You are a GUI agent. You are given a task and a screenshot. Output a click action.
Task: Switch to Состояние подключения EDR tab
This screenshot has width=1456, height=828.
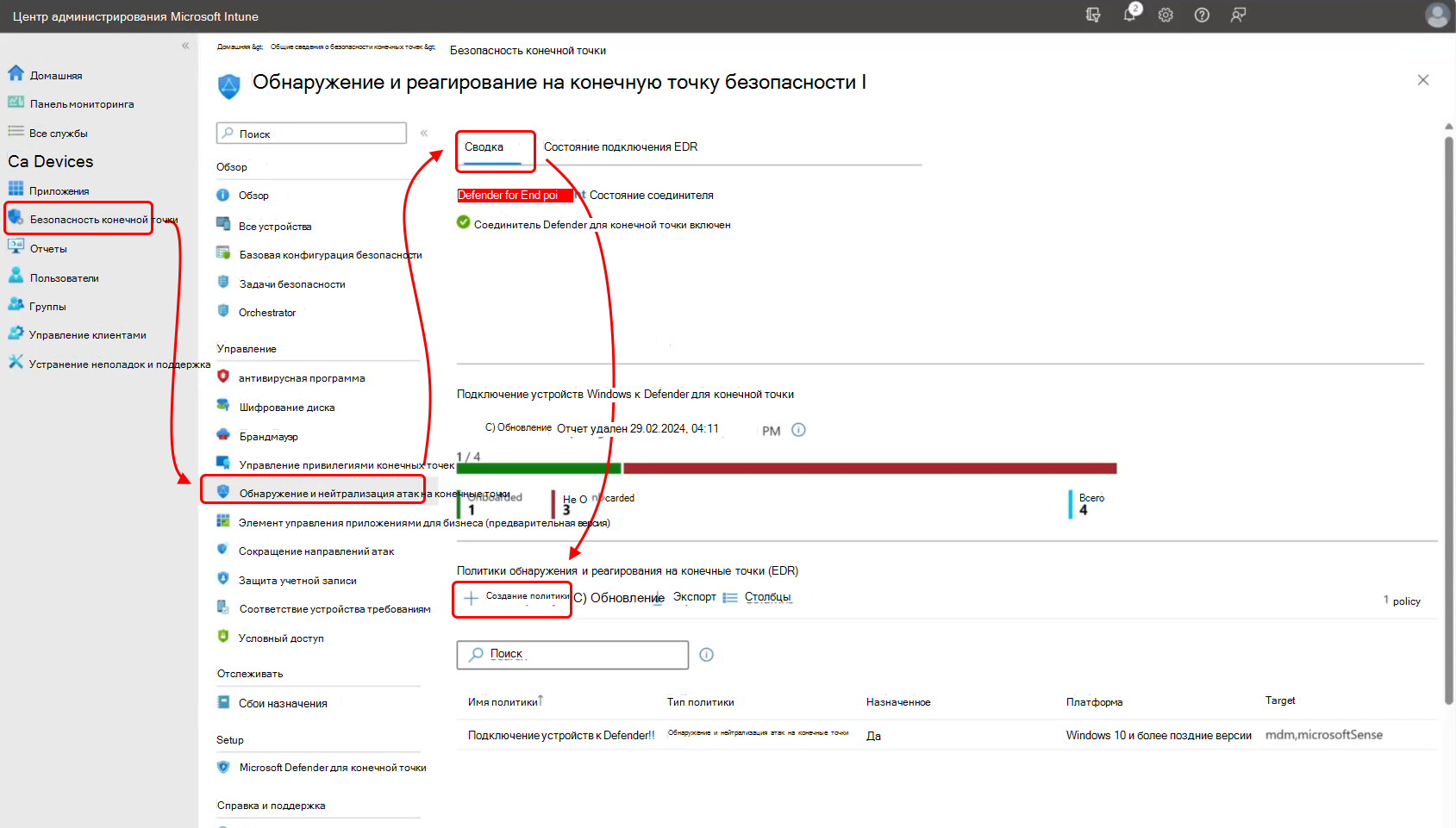[x=621, y=147]
